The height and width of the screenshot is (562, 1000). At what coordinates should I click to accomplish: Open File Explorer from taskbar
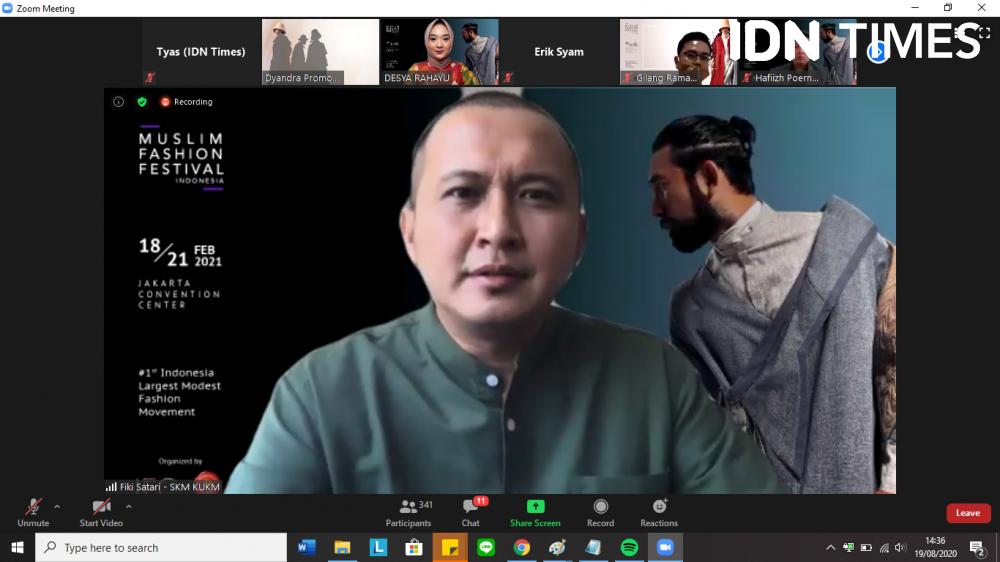point(342,547)
